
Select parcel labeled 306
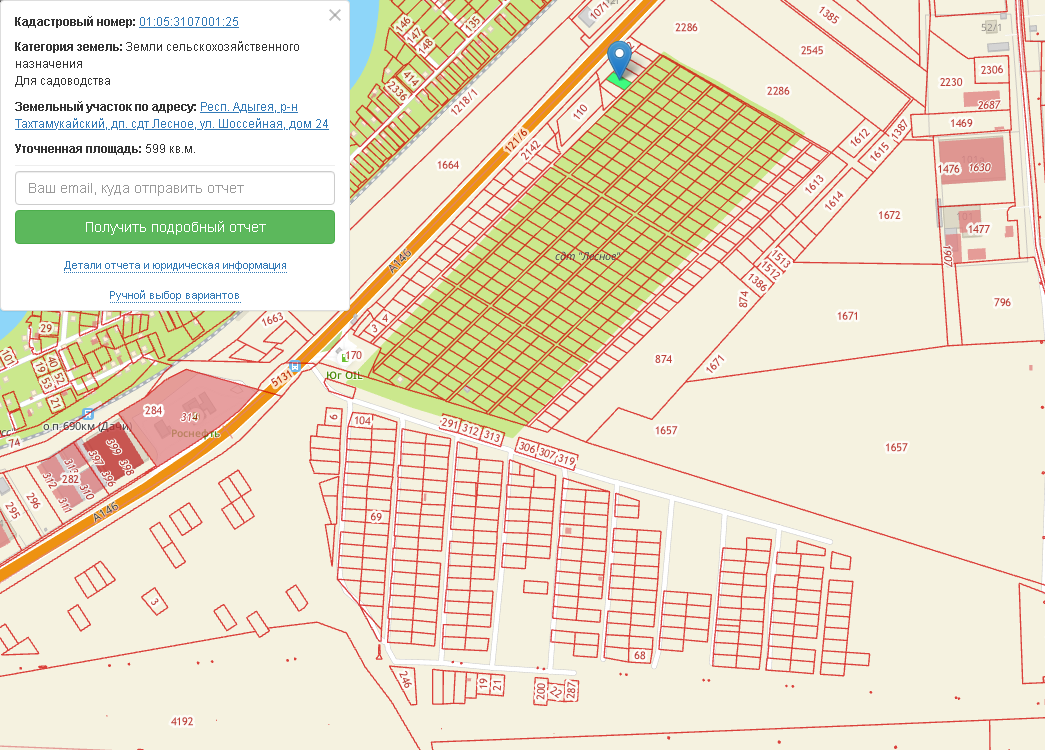pyautogui.click(x=526, y=447)
